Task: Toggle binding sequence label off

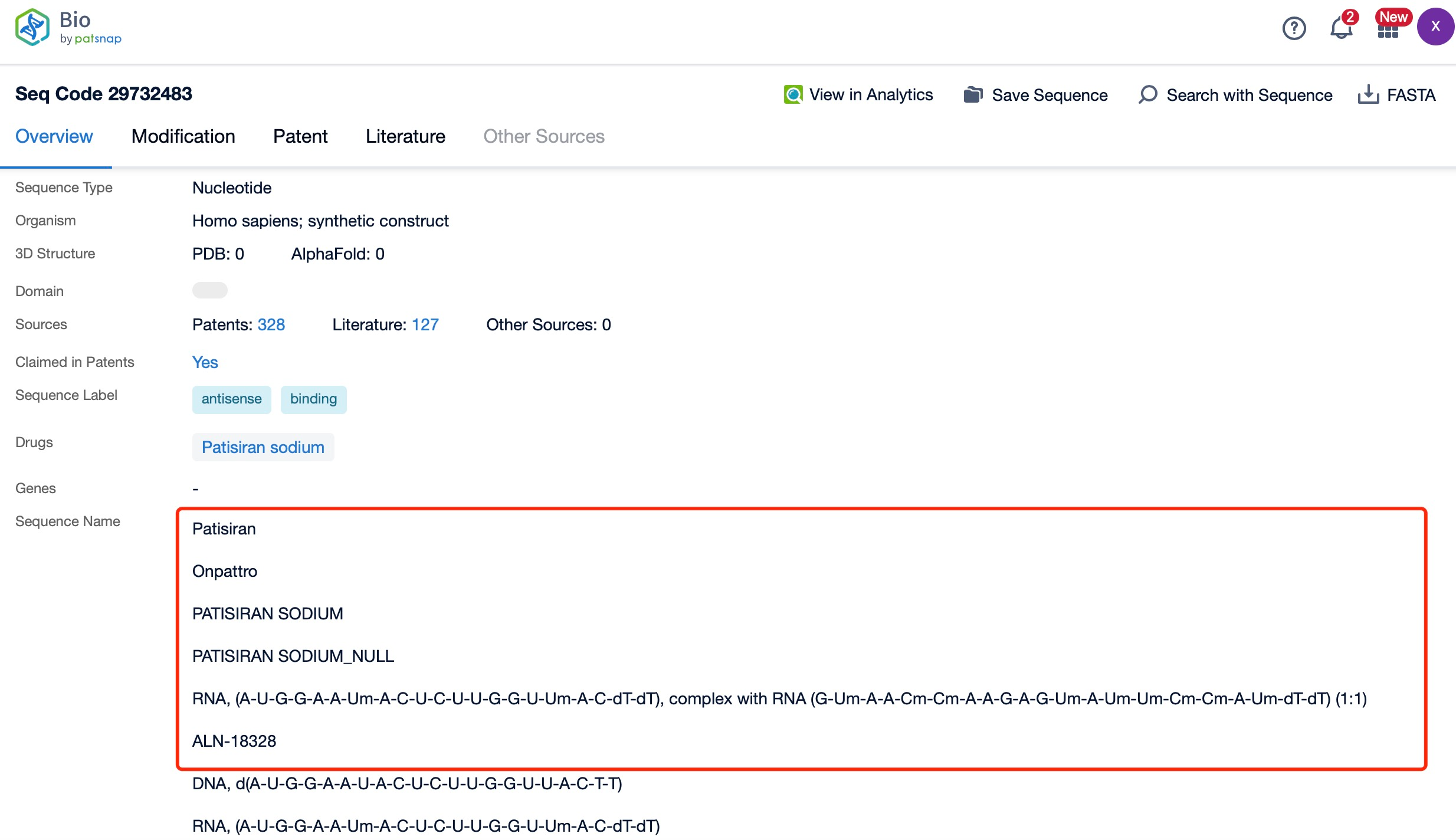Action: click(313, 398)
